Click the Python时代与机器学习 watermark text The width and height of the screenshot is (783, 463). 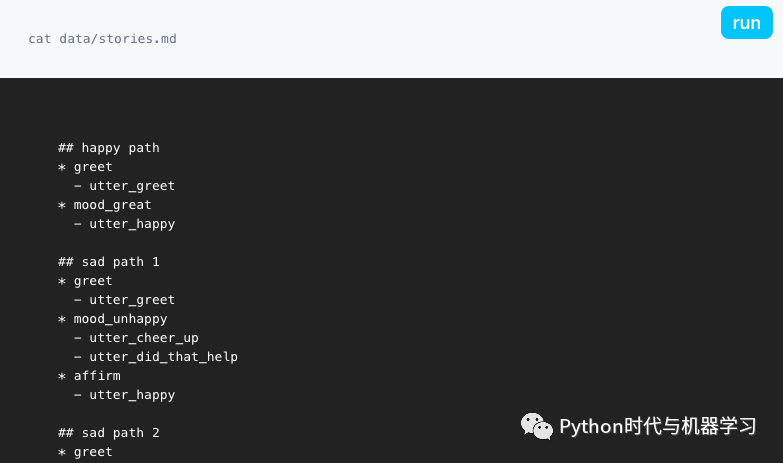[657, 427]
